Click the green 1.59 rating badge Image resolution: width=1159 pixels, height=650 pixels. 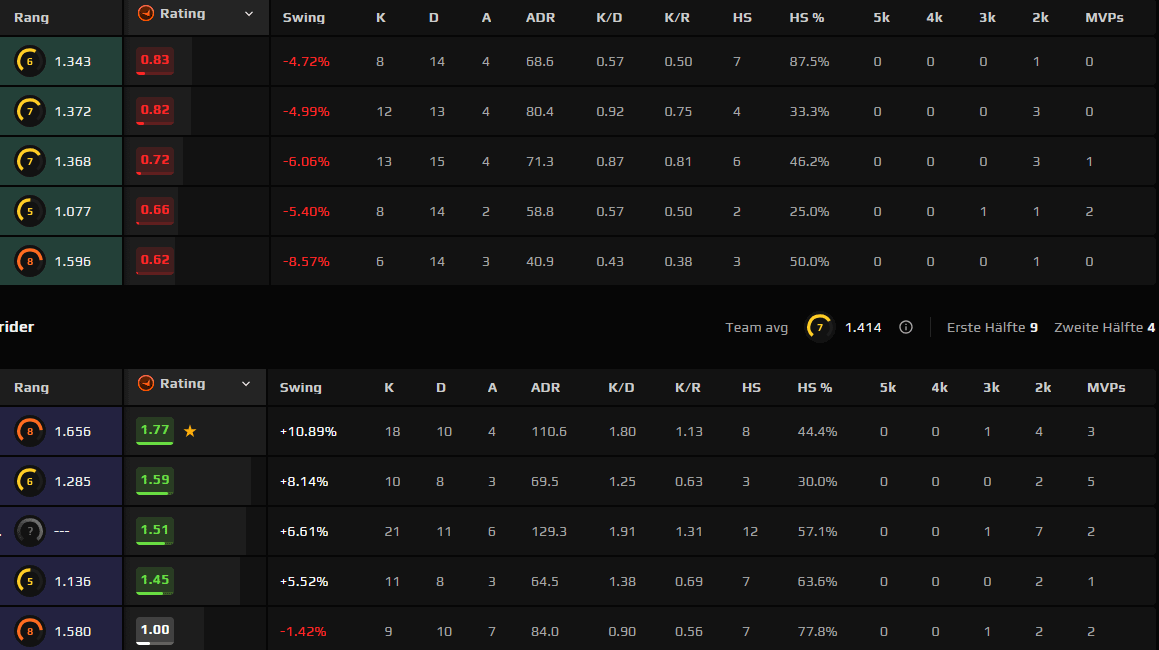tap(154, 481)
